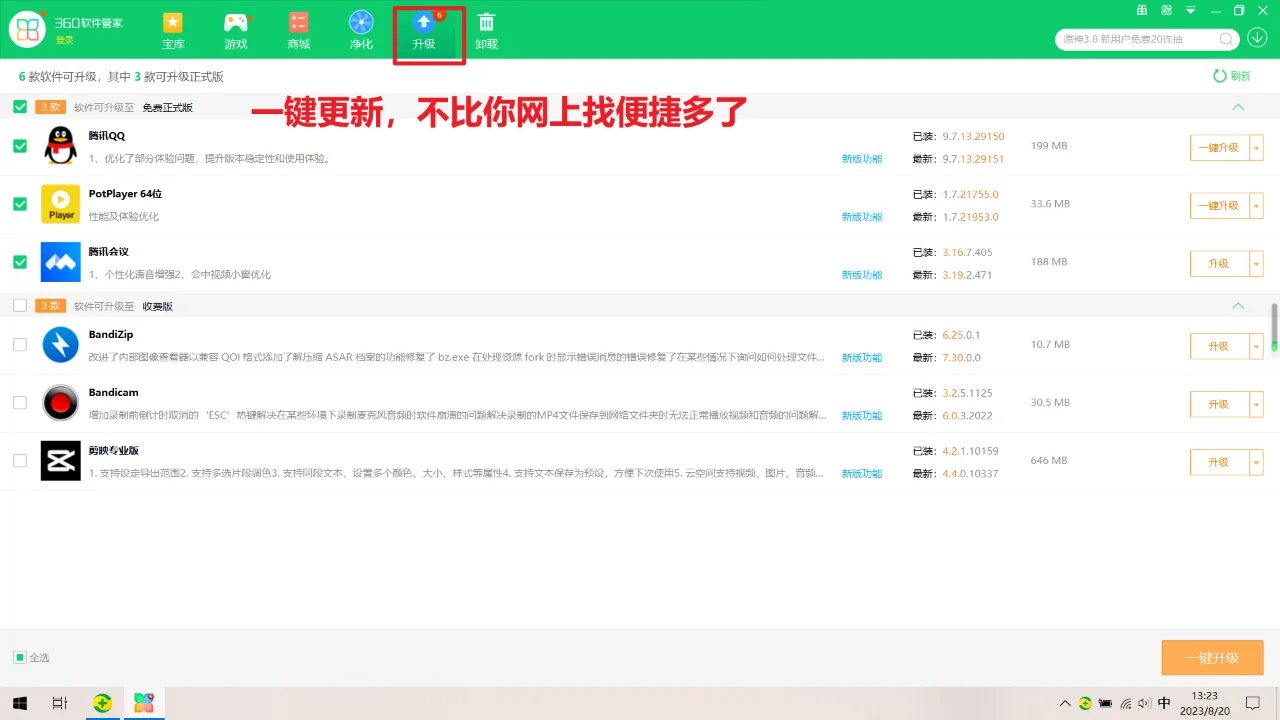Open the 商城 store tab
Viewport: 1280px width, 720px height.
point(298,31)
